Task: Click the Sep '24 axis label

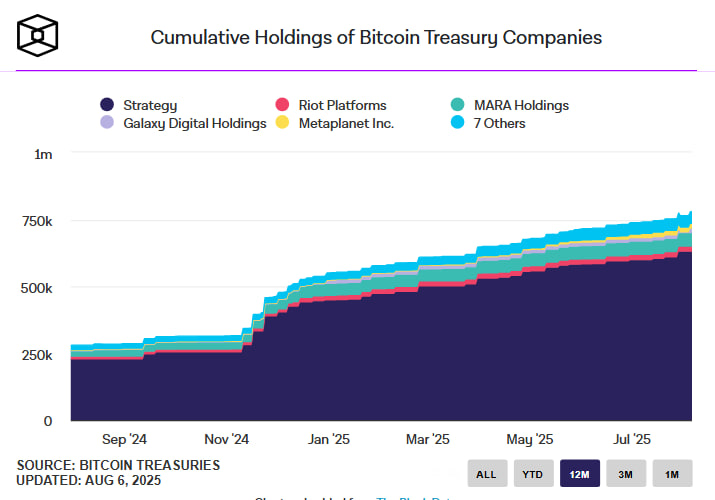Action: pos(125,439)
